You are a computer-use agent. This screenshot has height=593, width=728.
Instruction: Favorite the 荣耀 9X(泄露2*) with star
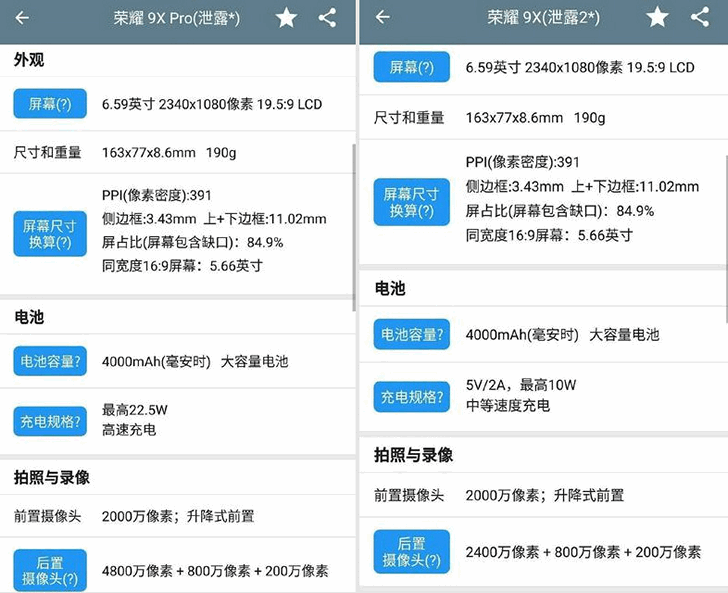pos(657,18)
